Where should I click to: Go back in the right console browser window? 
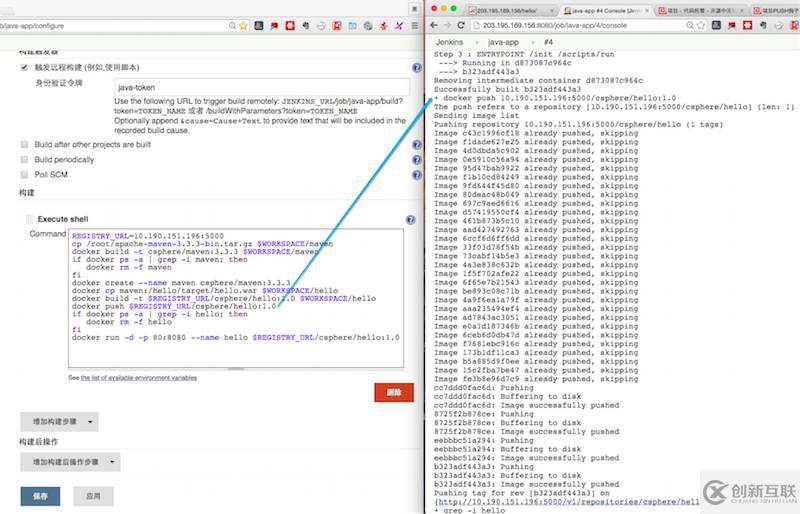(x=434, y=25)
